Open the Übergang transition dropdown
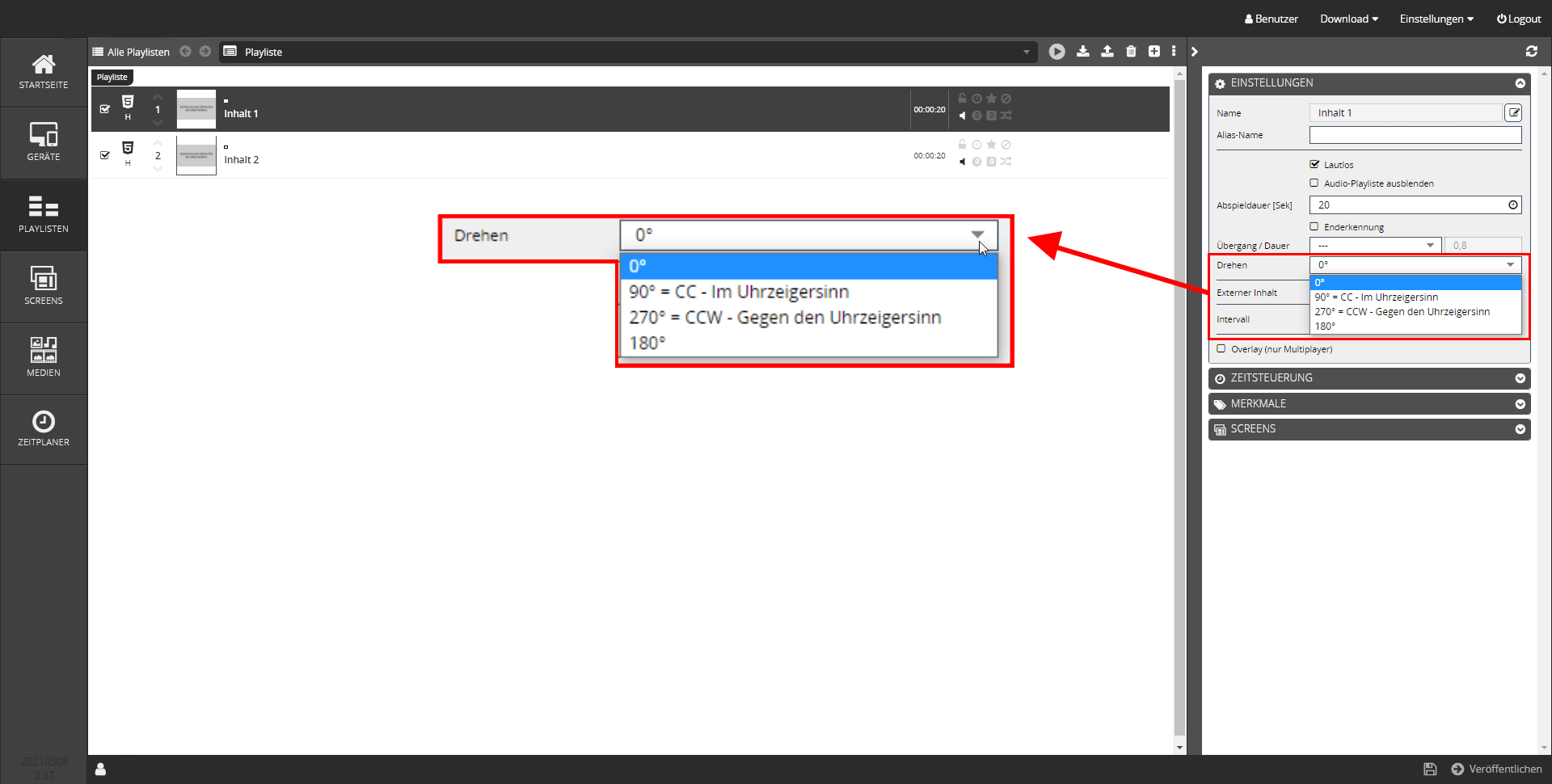This screenshot has height=784, width=1552. [x=1375, y=246]
